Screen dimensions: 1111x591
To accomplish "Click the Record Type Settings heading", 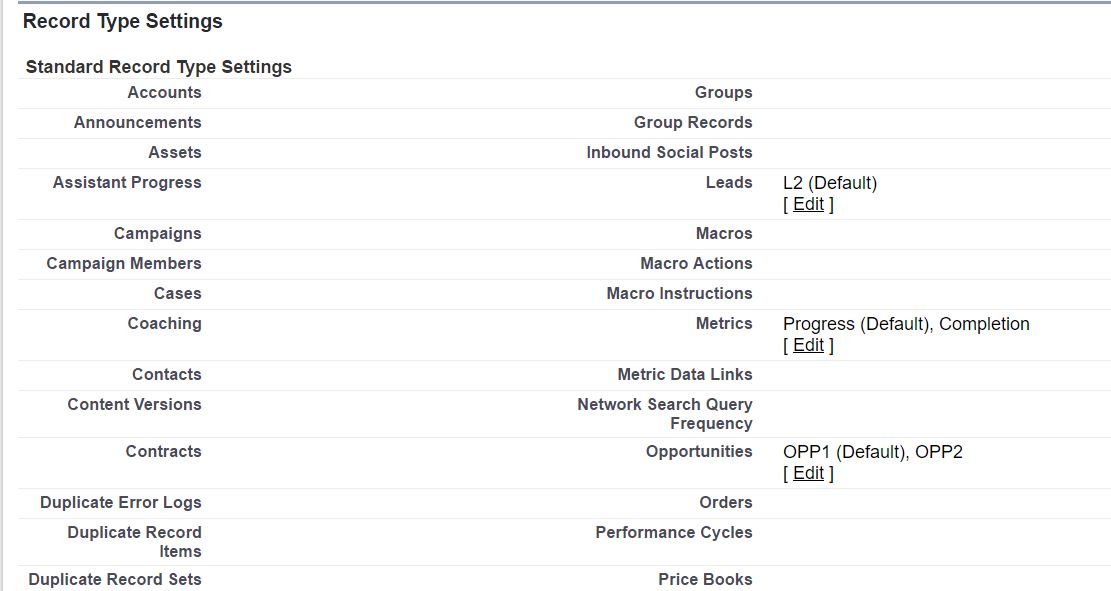I will click(123, 21).
